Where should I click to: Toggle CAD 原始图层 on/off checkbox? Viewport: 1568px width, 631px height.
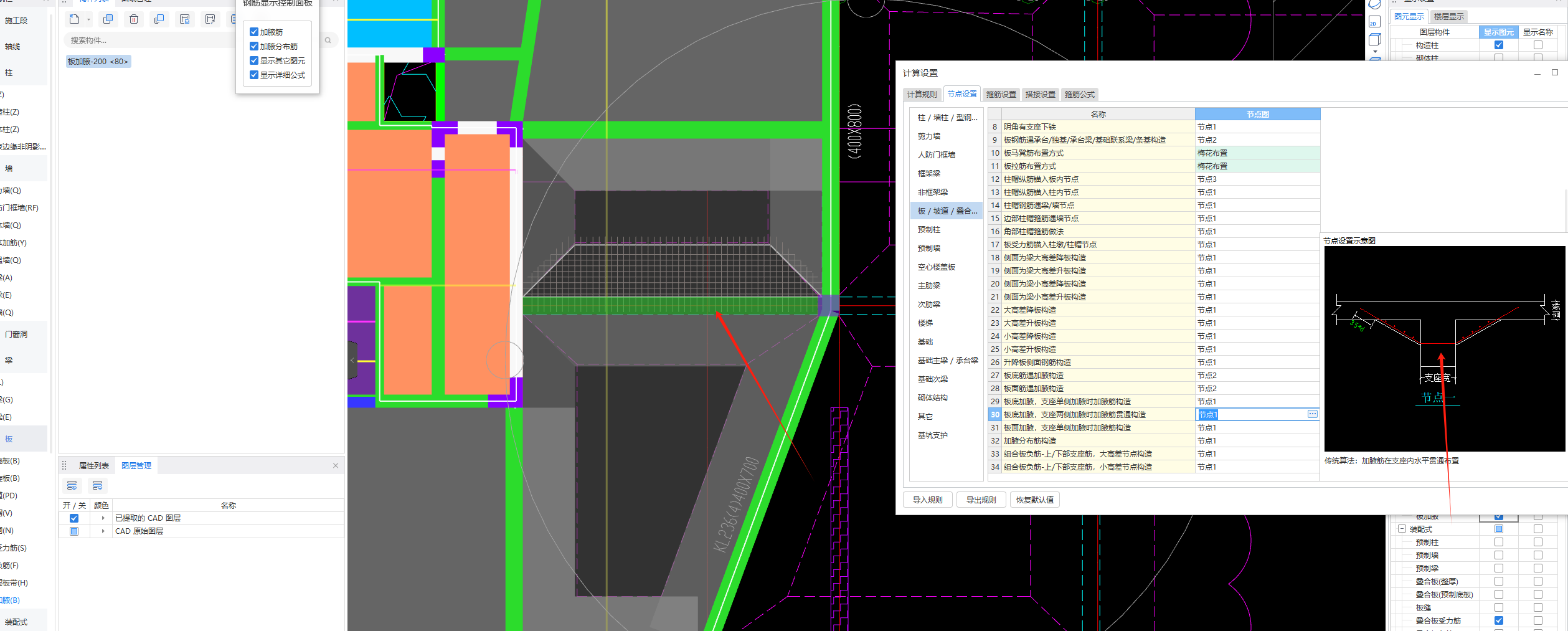74,531
